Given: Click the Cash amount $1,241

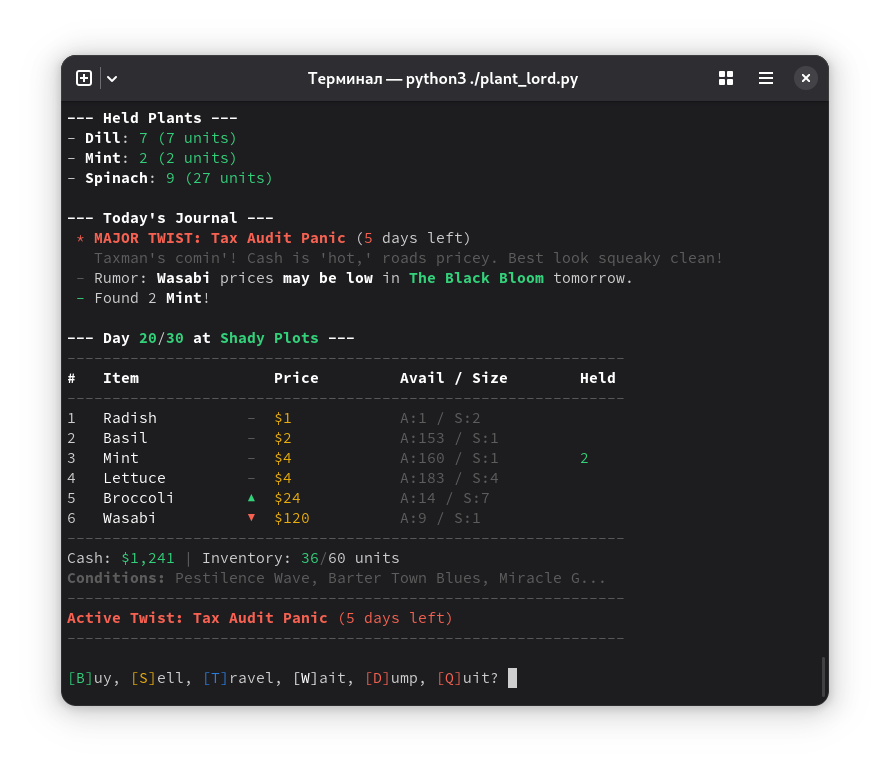Looking at the screenshot, I should pos(148,558).
